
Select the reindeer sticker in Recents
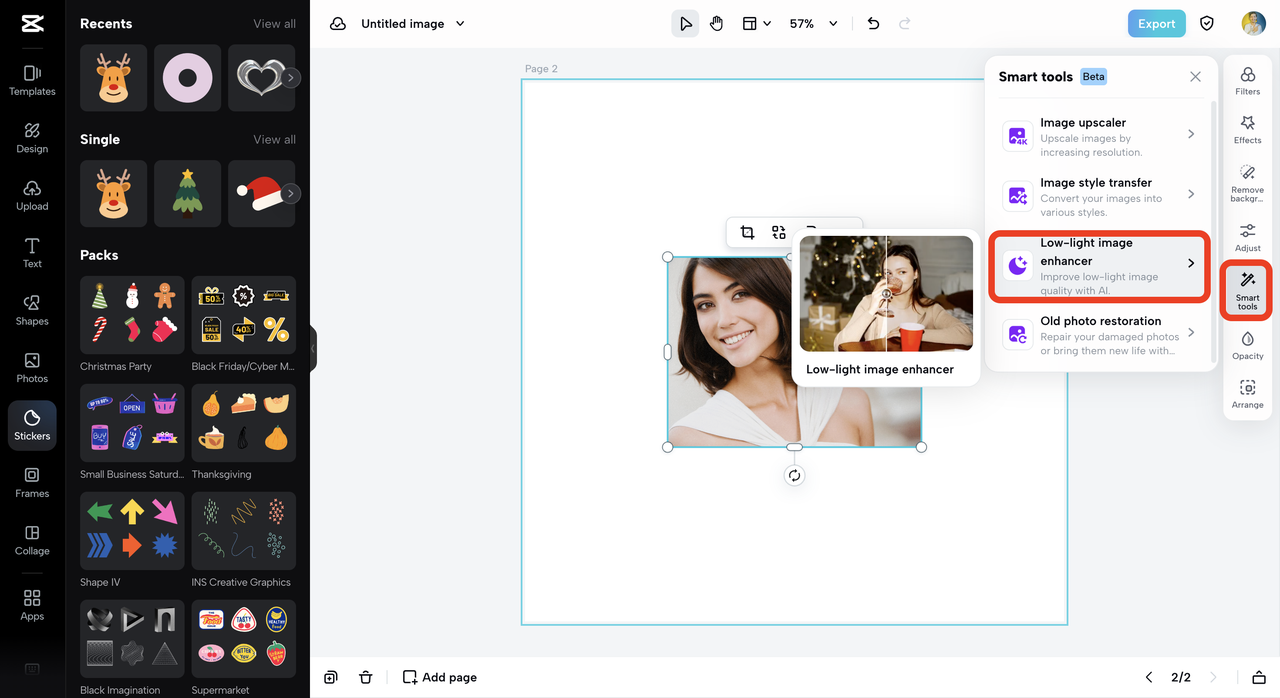[113, 78]
